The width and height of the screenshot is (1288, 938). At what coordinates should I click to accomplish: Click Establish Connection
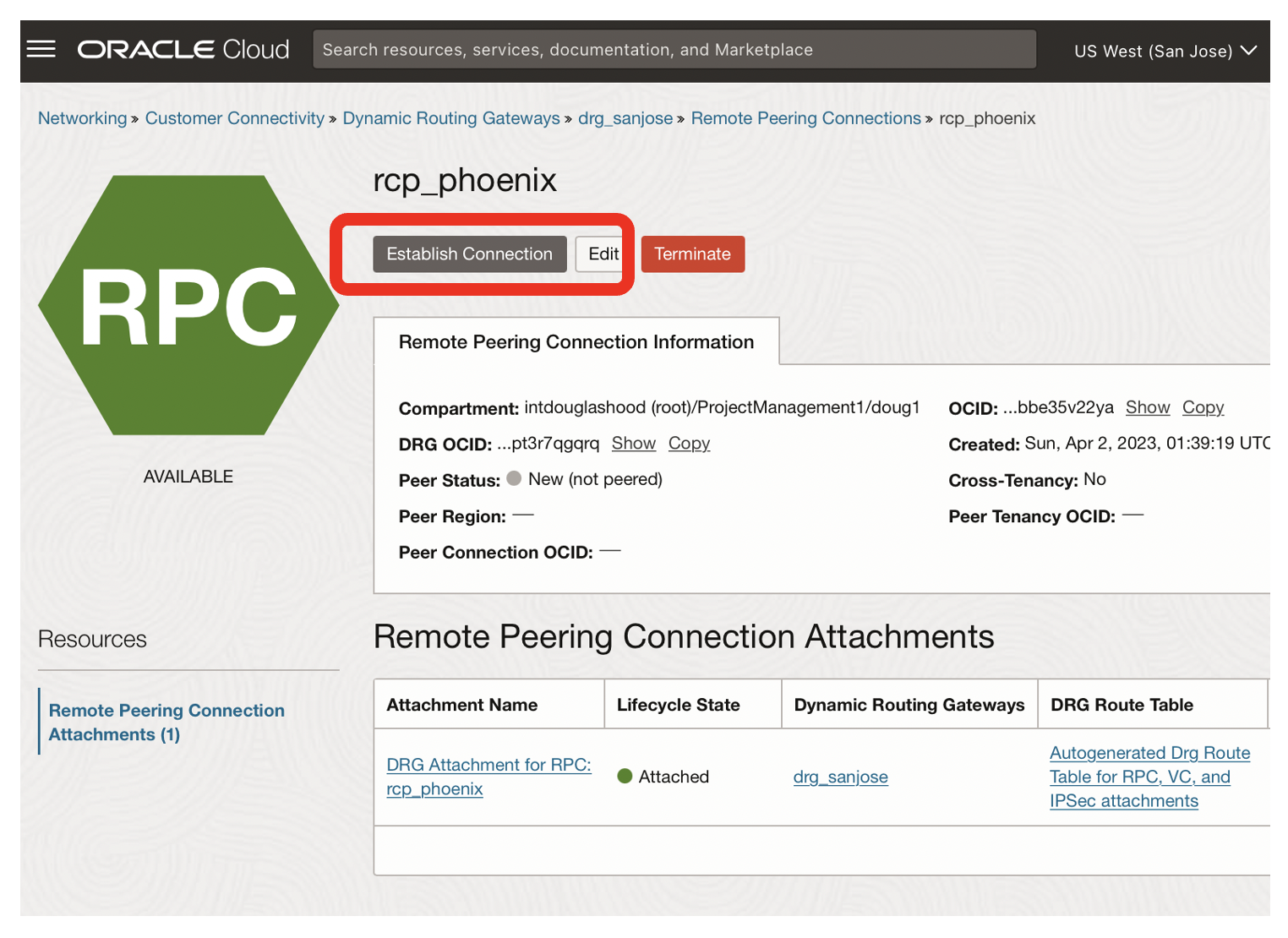[469, 254]
